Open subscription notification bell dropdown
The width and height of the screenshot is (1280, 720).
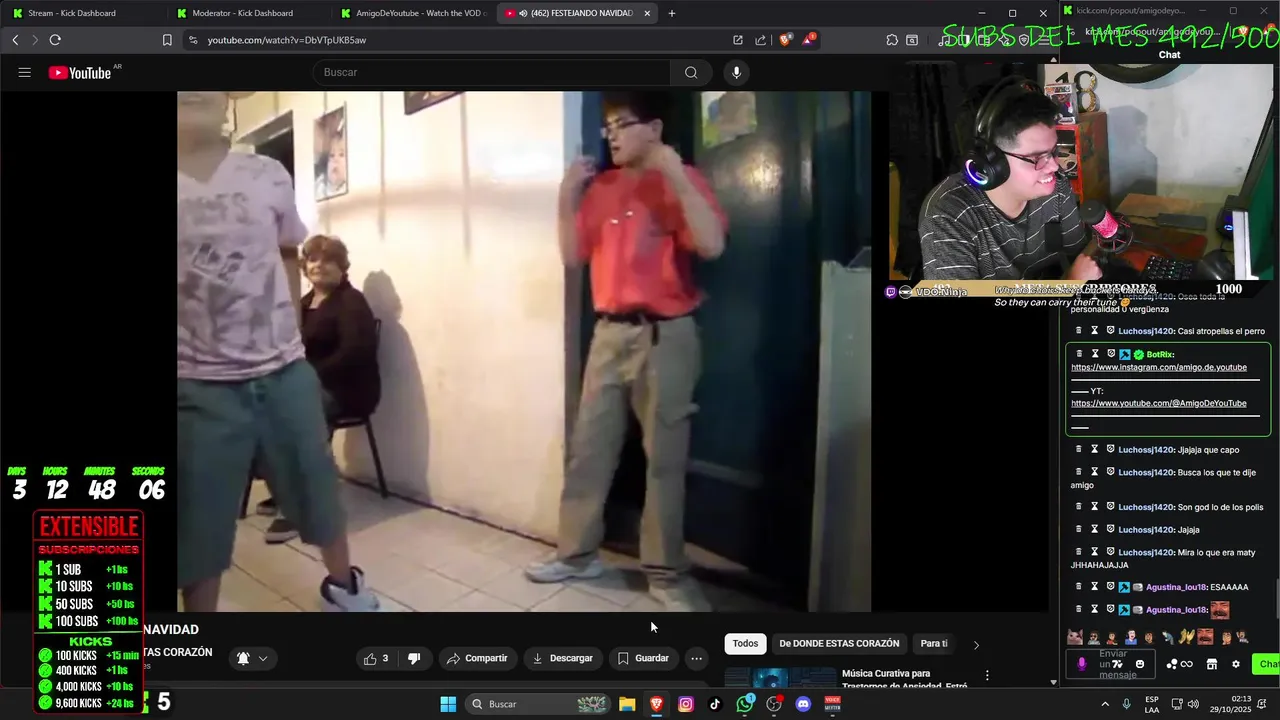click(x=252, y=658)
